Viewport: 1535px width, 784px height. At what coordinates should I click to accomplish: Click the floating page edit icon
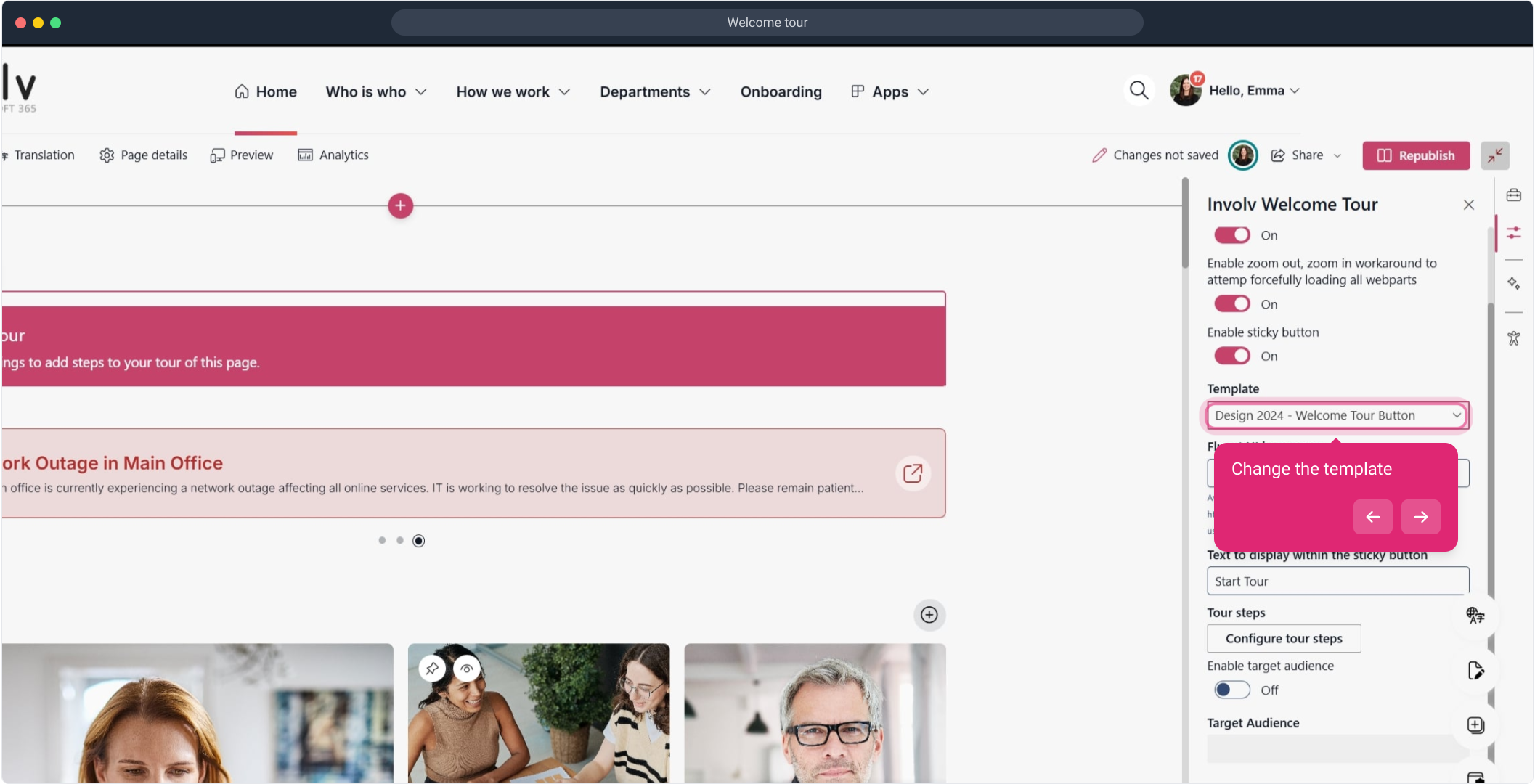tap(1475, 670)
